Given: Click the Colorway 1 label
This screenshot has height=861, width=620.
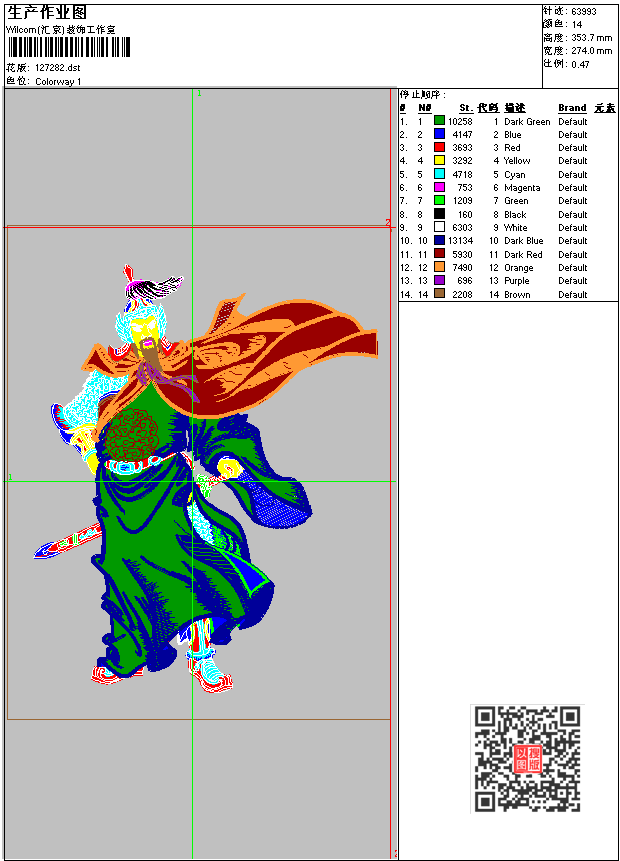Looking at the screenshot, I should click(58, 81).
